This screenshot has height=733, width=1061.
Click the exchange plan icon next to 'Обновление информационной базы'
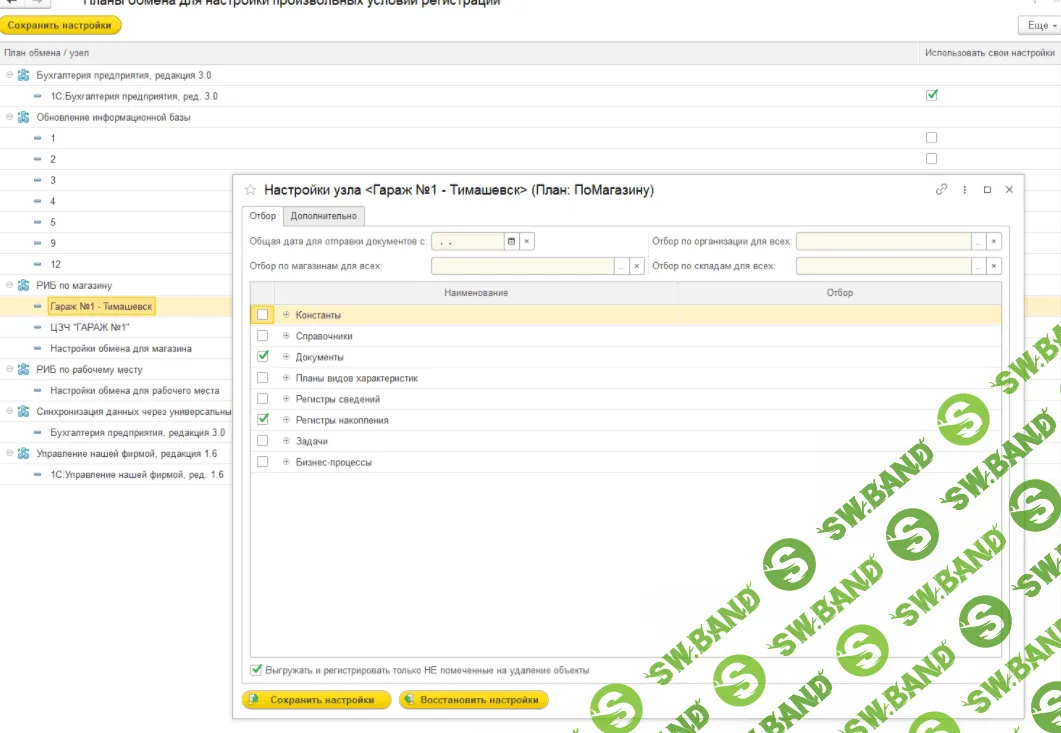pos(23,117)
